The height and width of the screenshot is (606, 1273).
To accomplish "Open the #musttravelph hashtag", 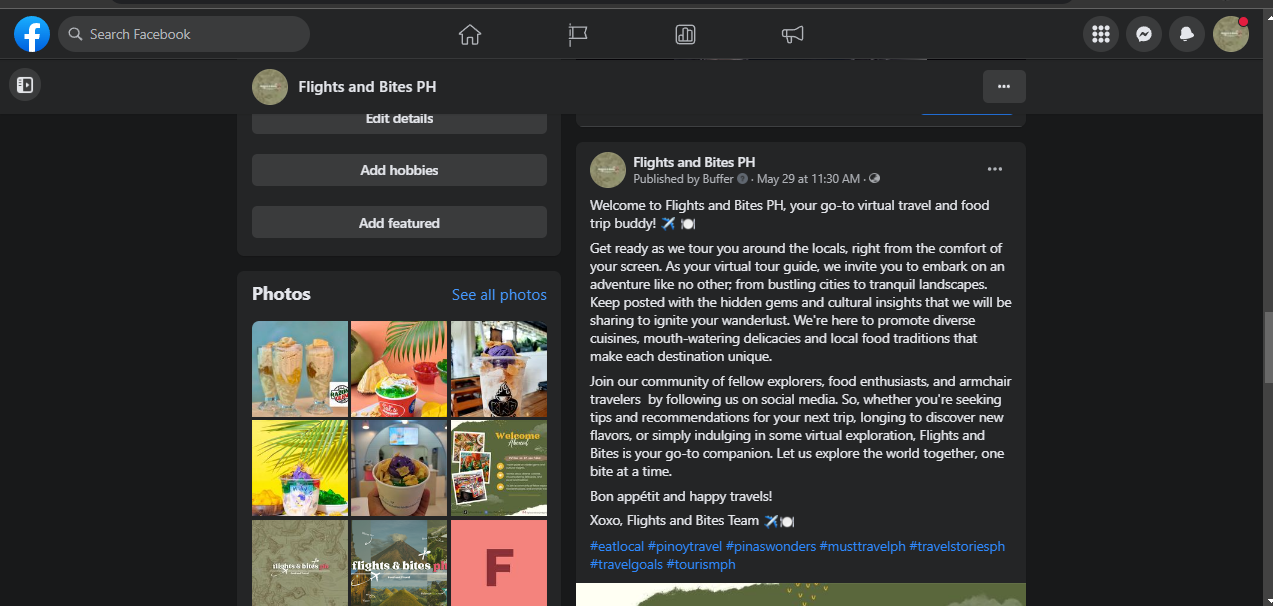I will coord(863,546).
